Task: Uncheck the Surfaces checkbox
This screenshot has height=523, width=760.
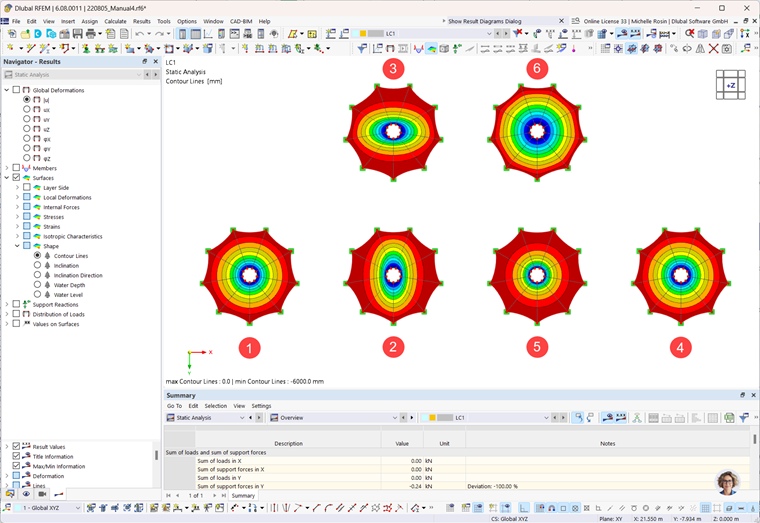Action: click(16, 177)
